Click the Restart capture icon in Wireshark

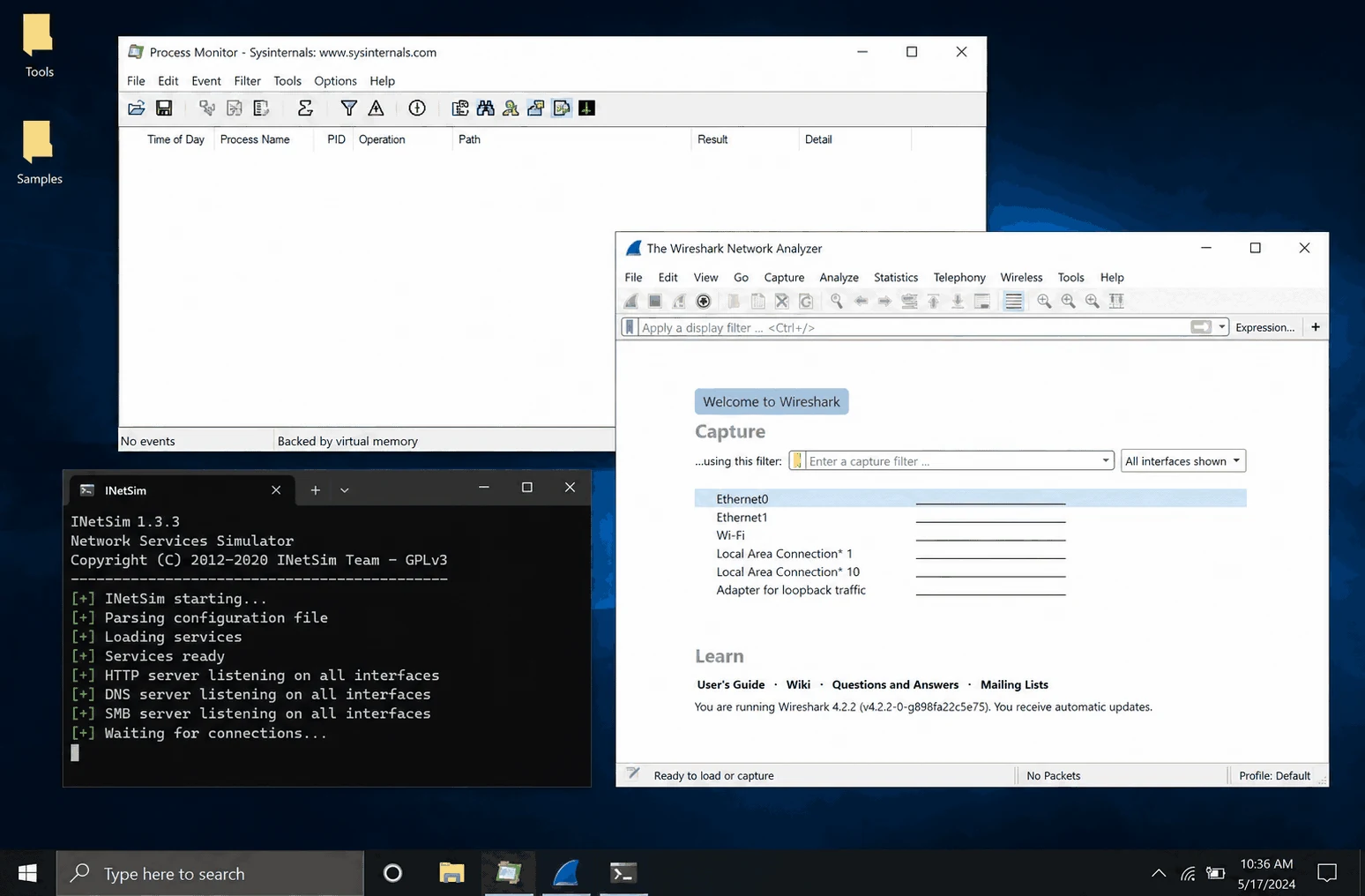(679, 301)
